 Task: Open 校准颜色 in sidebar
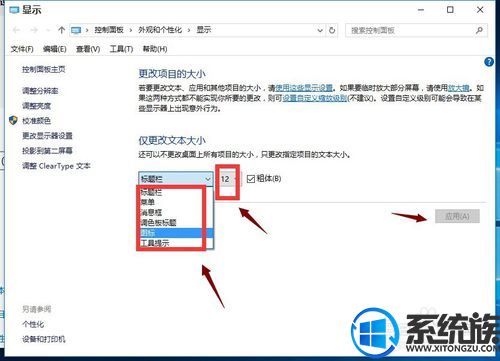36,120
